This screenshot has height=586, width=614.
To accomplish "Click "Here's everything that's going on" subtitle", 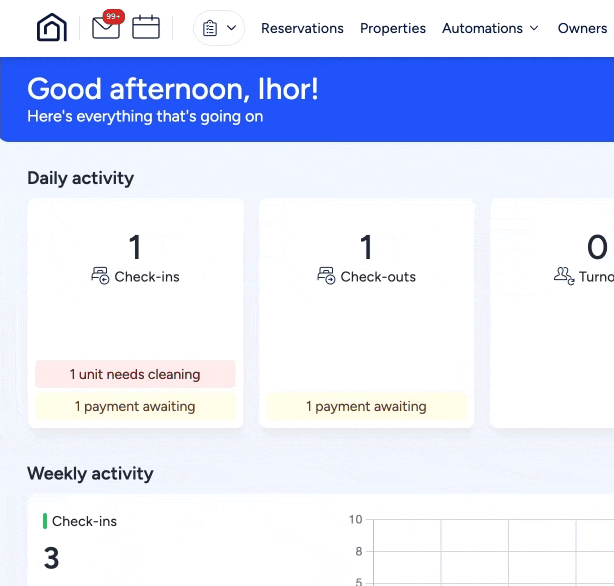I will (145, 117).
